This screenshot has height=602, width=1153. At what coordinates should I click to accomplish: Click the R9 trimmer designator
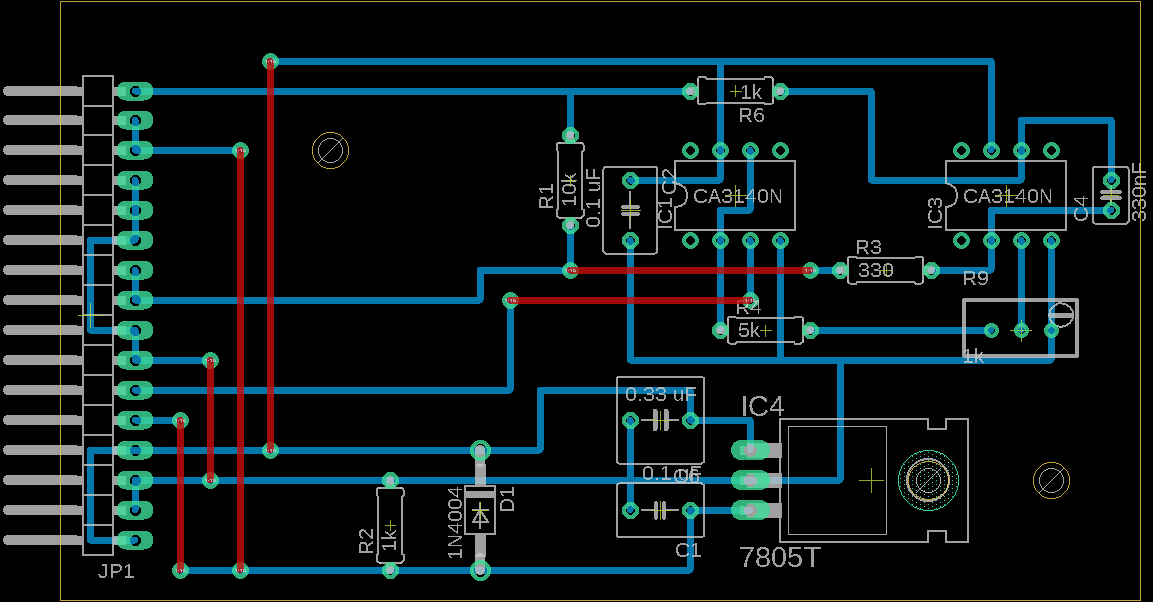pyautogui.click(x=976, y=279)
